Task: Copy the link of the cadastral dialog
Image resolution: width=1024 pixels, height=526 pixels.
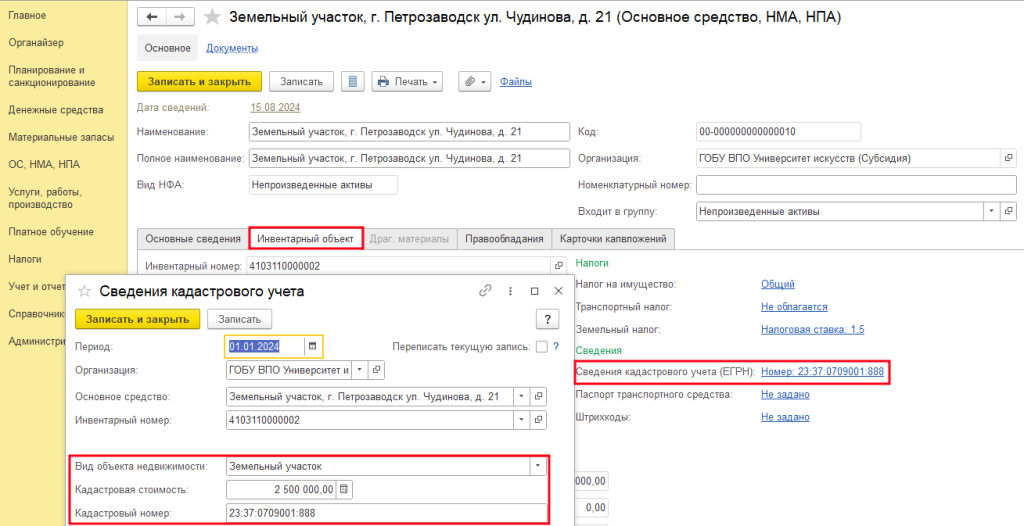Action: pos(485,291)
